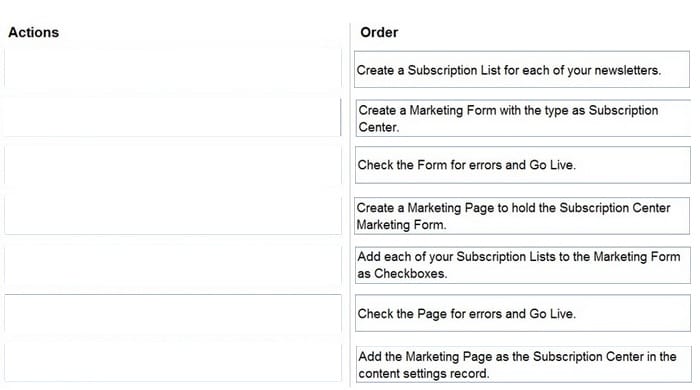Image resolution: width=700 pixels, height=390 pixels.
Task: Click the word 'Checkboxes' in the Subscription Lists item
Action: [x=409, y=274]
